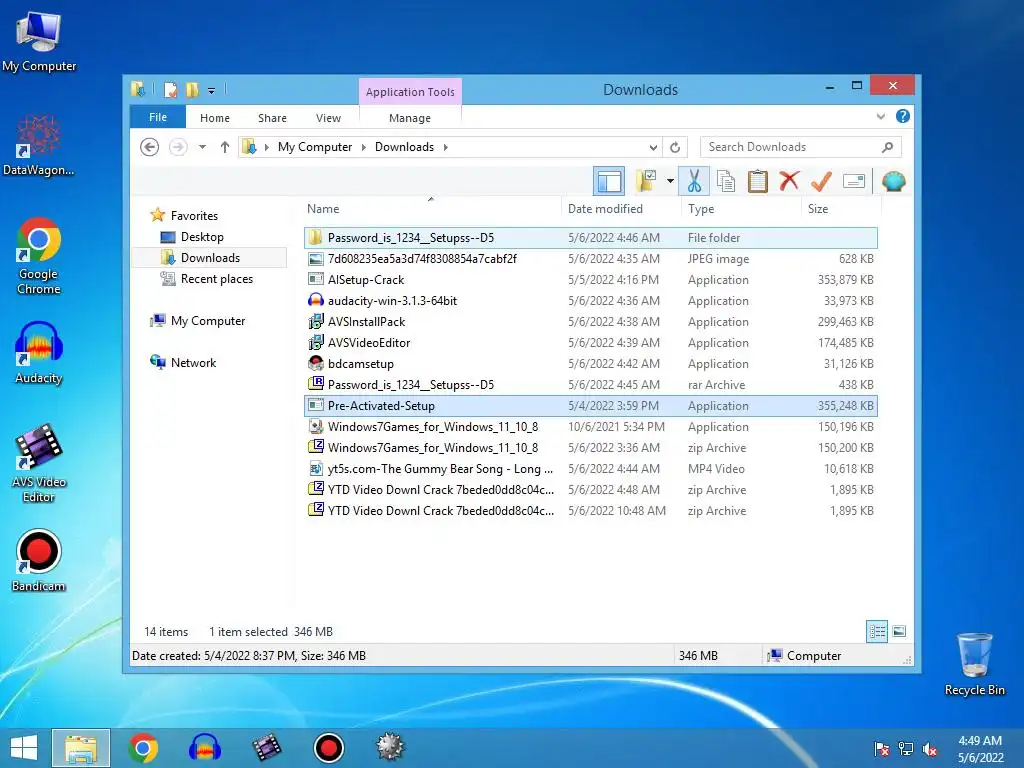The image size is (1024, 768).
Task: Select Desktop in the navigation pane
Action: 202,237
